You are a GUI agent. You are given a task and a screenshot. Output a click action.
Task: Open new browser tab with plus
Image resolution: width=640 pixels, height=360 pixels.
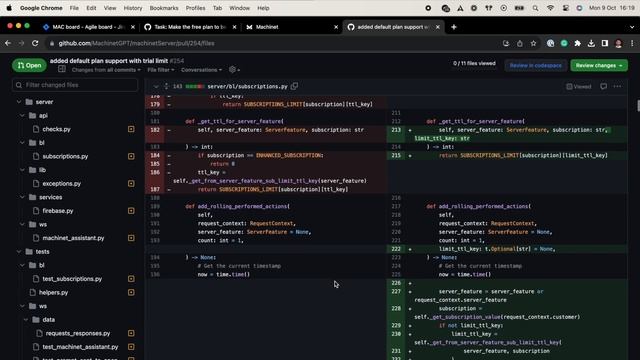click(453, 27)
